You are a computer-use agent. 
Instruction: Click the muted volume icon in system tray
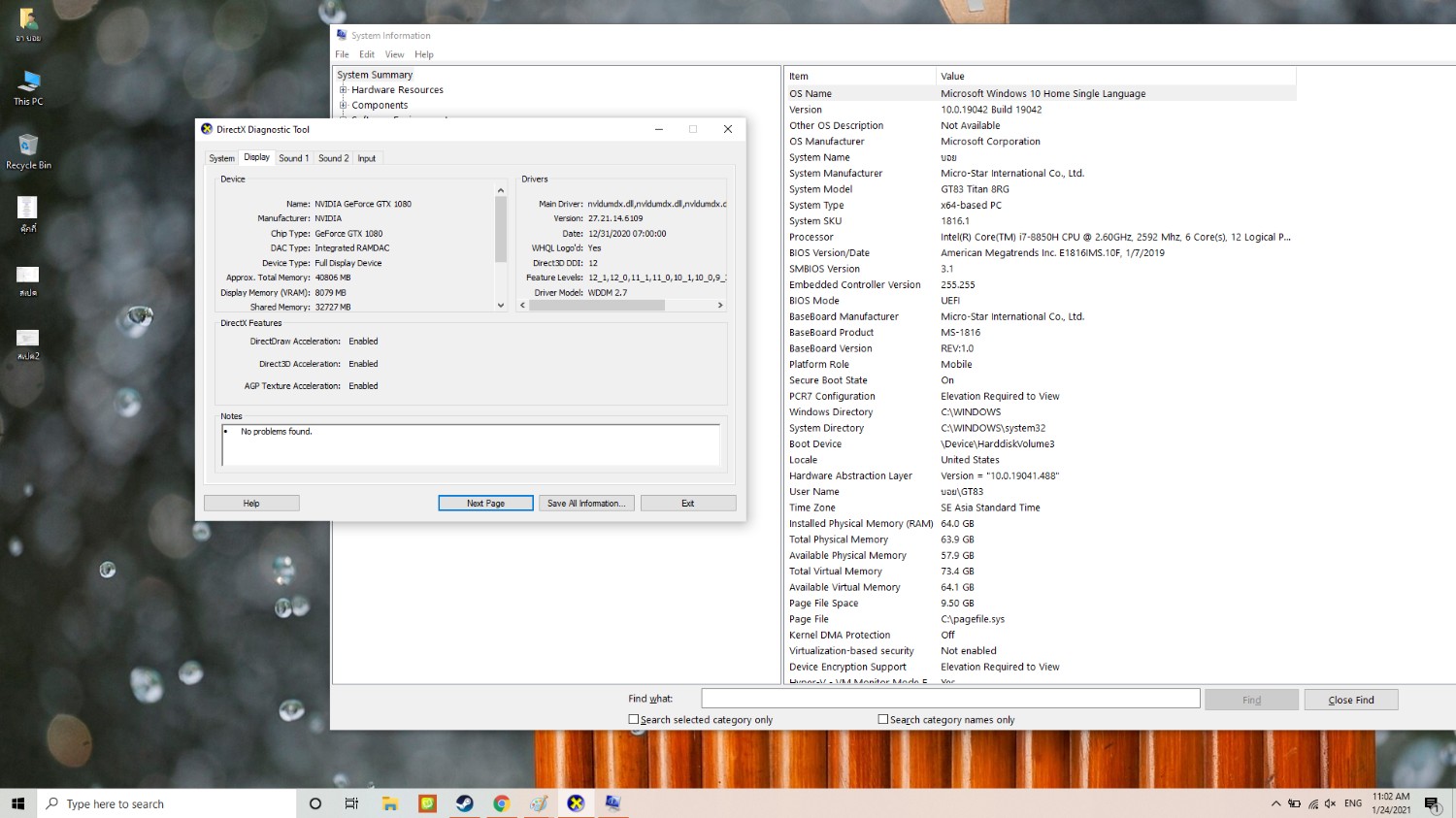(x=1330, y=803)
